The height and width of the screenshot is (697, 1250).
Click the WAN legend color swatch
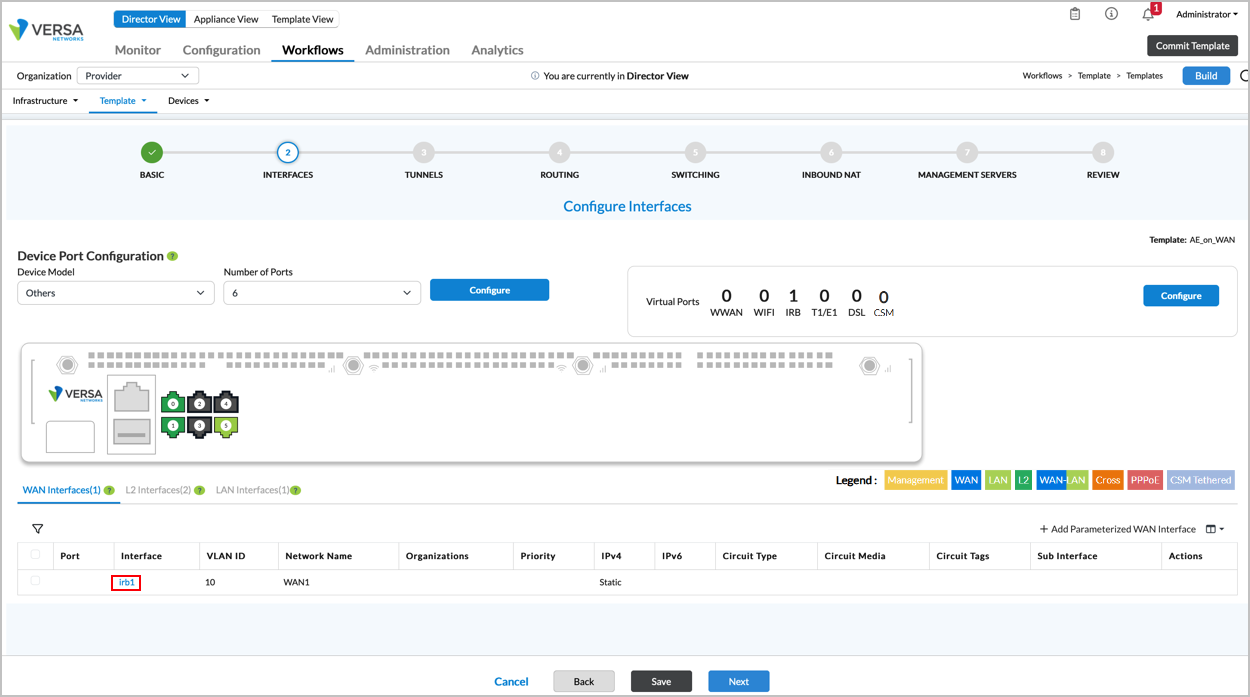click(965, 481)
